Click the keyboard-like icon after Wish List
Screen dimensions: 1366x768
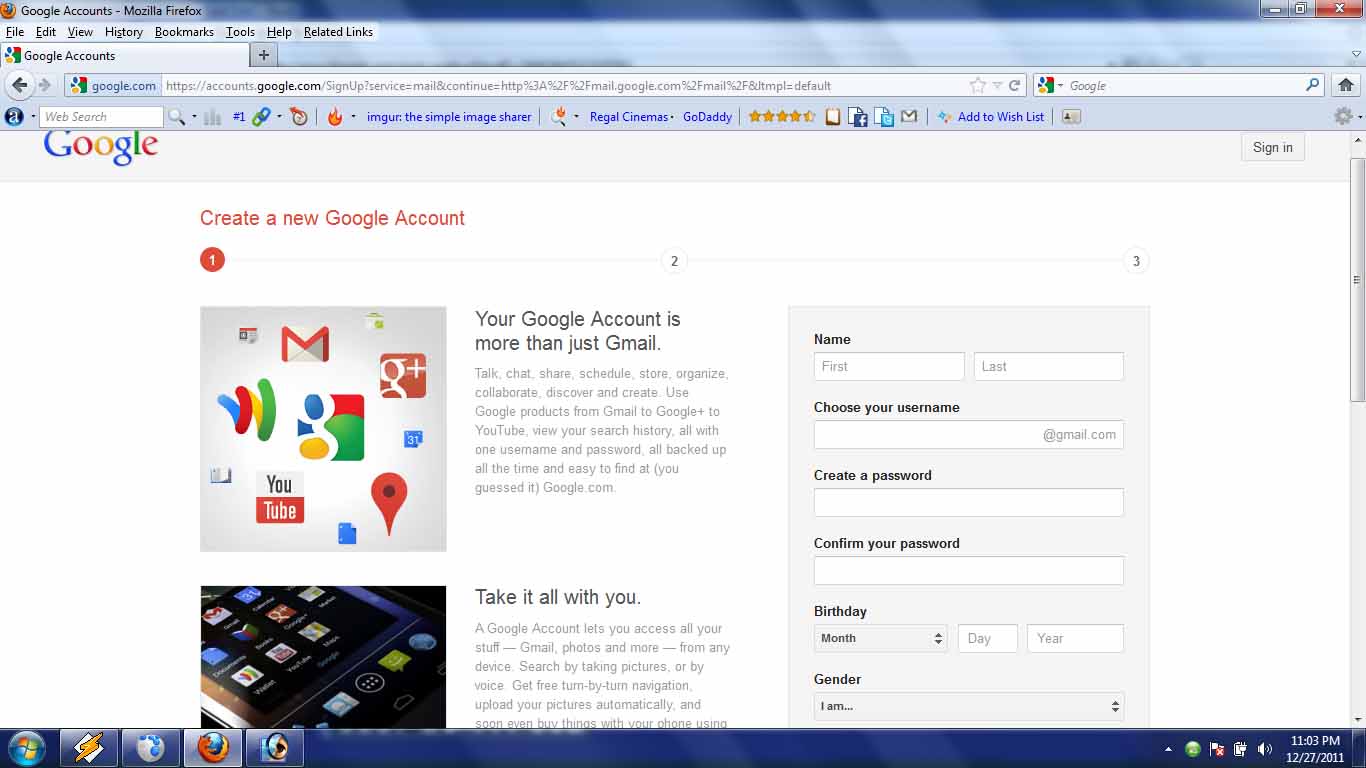tap(1071, 117)
